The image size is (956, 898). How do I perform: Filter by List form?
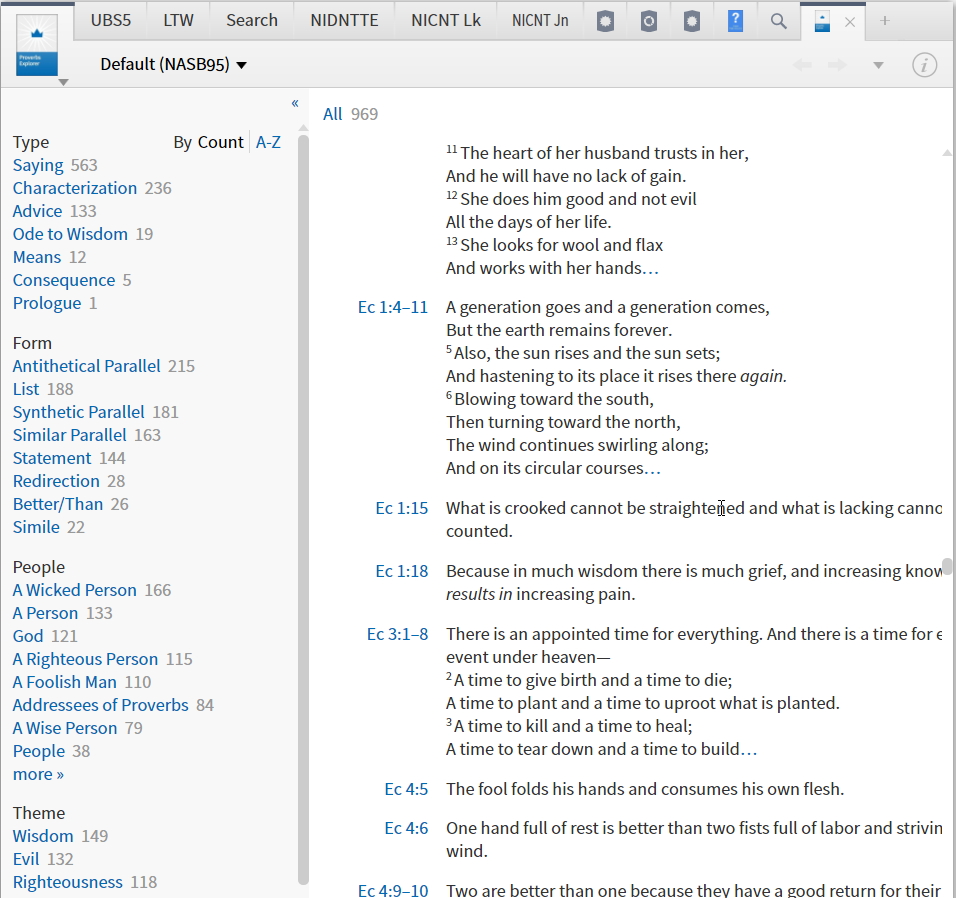tap(26, 389)
